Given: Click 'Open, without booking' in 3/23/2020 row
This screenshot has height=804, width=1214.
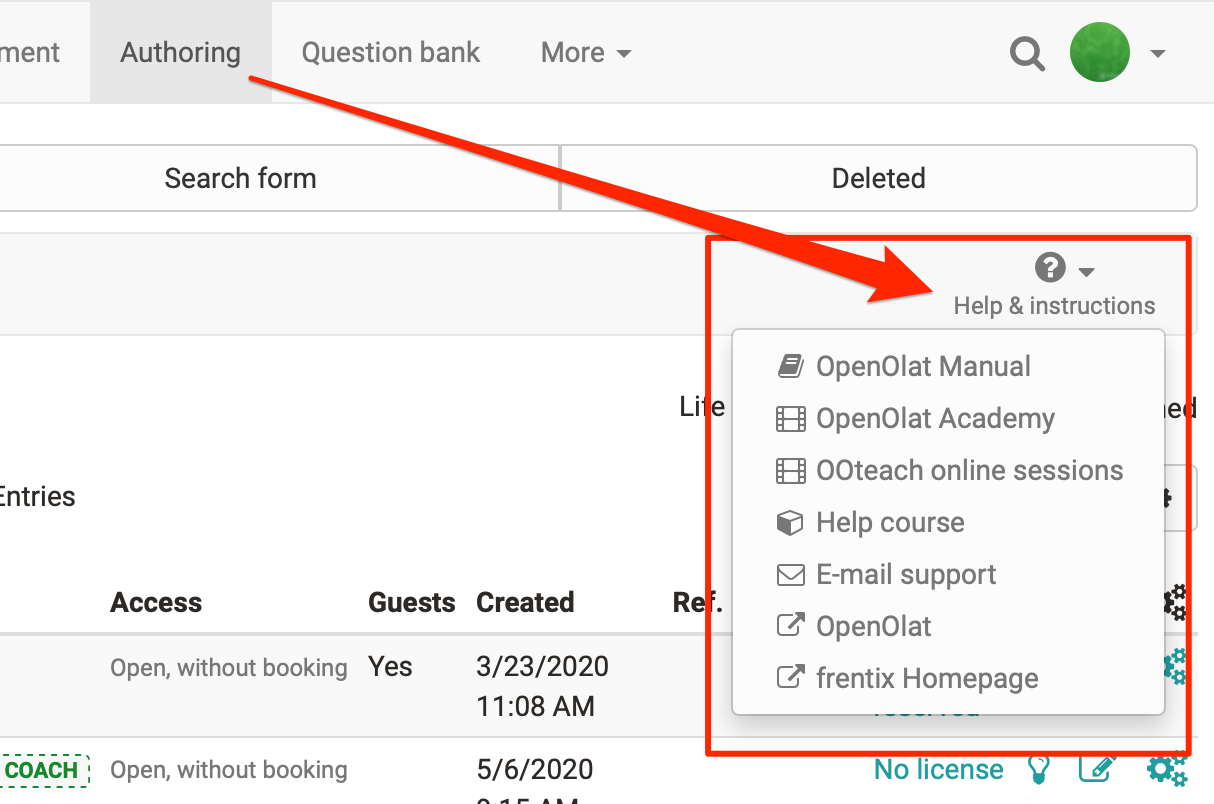Looking at the screenshot, I should pyautogui.click(x=229, y=667).
